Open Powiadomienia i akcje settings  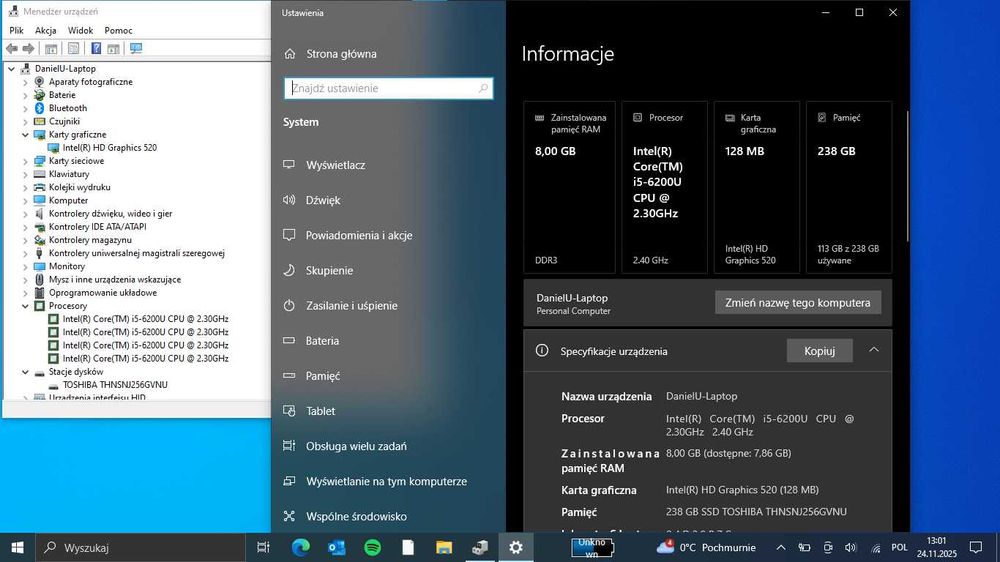359,235
